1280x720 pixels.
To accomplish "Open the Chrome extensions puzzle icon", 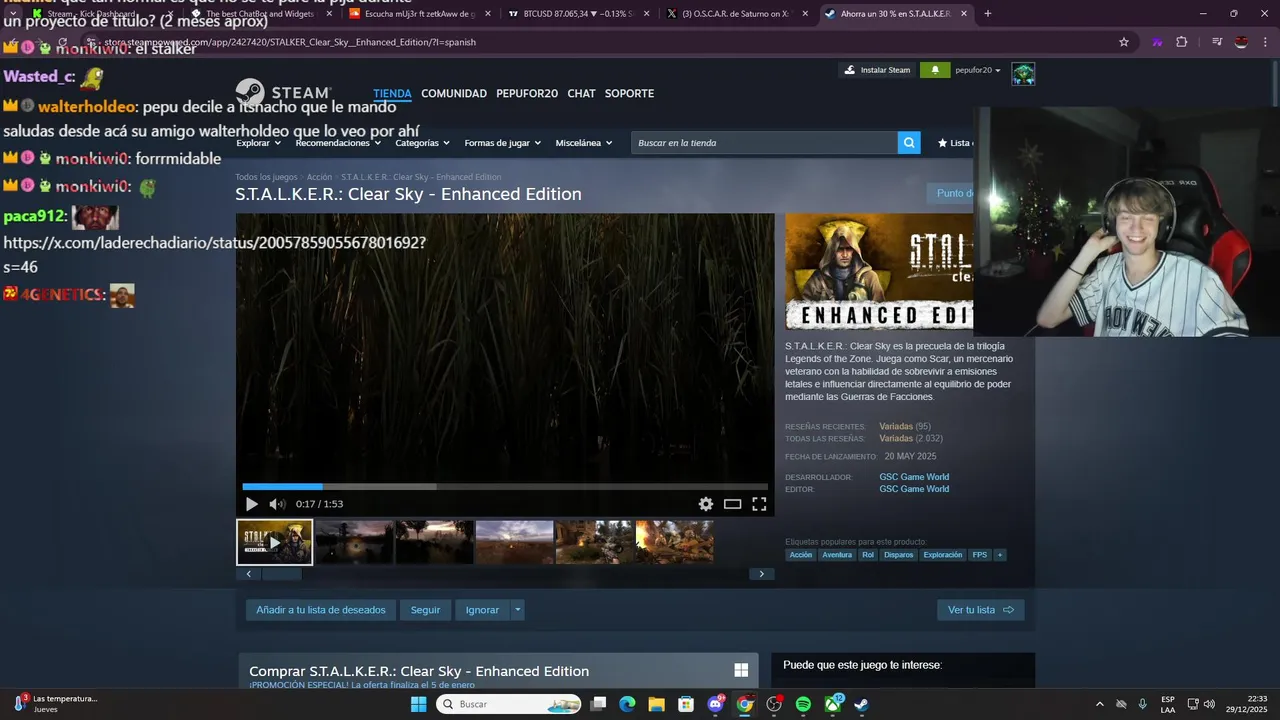I will tap(1182, 42).
